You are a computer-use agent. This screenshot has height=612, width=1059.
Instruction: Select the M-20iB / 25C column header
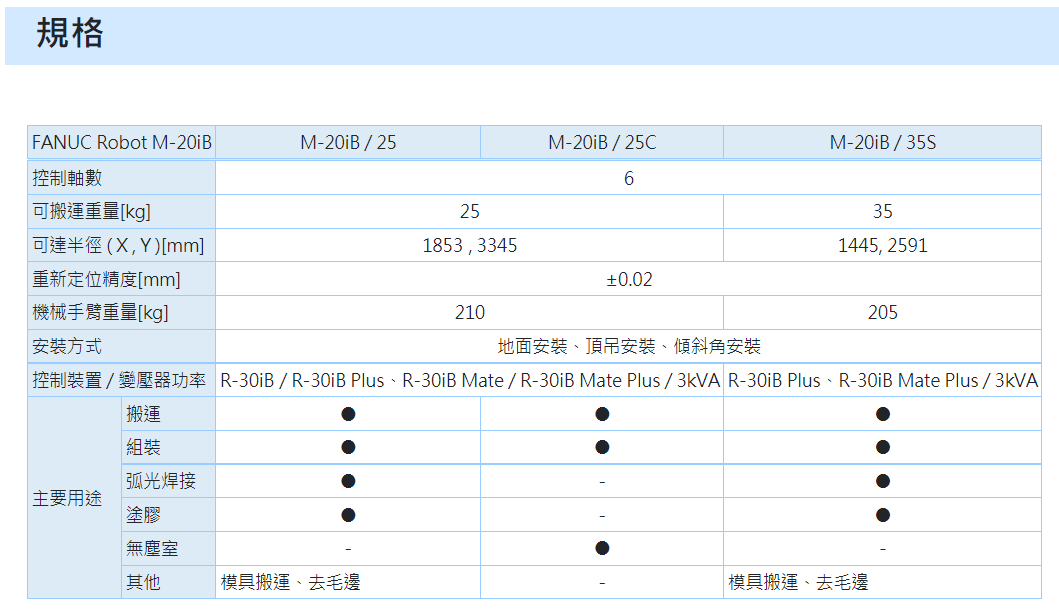coord(602,143)
